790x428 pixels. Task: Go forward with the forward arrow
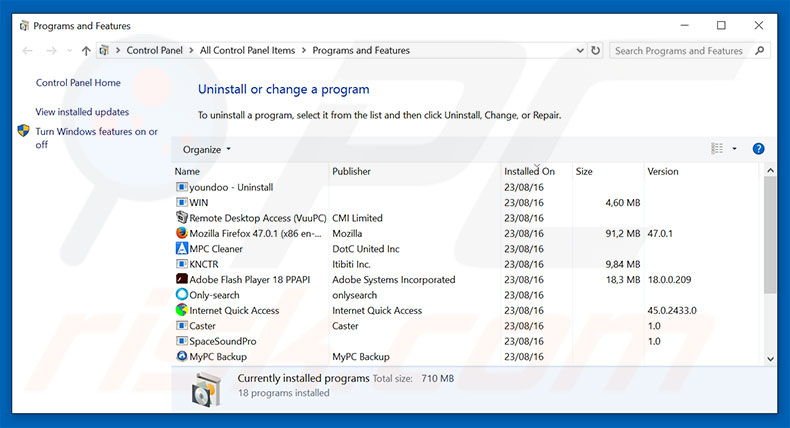pos(51,51)
